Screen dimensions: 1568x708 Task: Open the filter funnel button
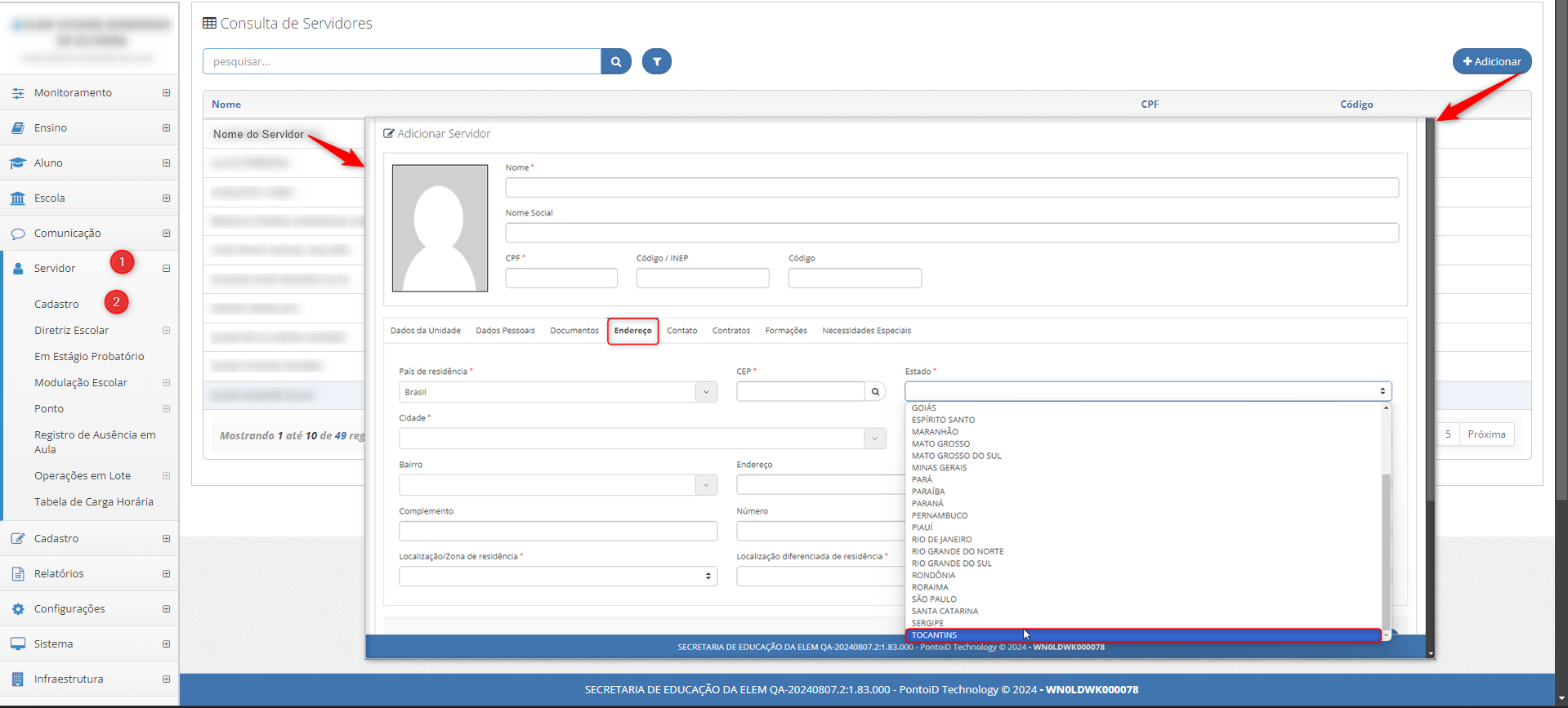[x=657, y=61]
